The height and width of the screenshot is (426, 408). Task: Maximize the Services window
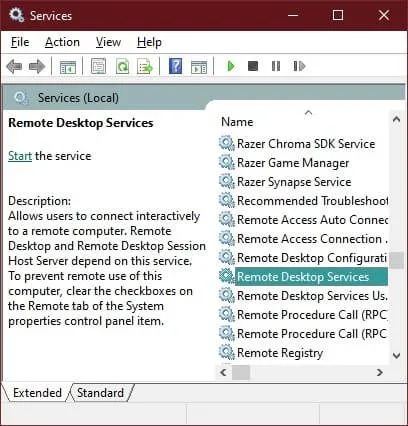pyautogui.click(x=338, y=15)
